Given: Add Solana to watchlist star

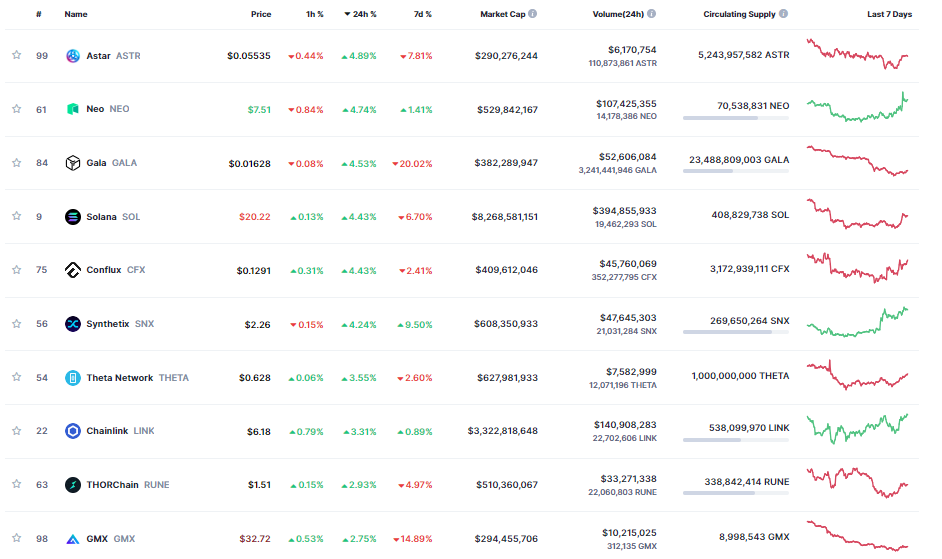Looking at the screenshot, I should [x=17, y=216].
